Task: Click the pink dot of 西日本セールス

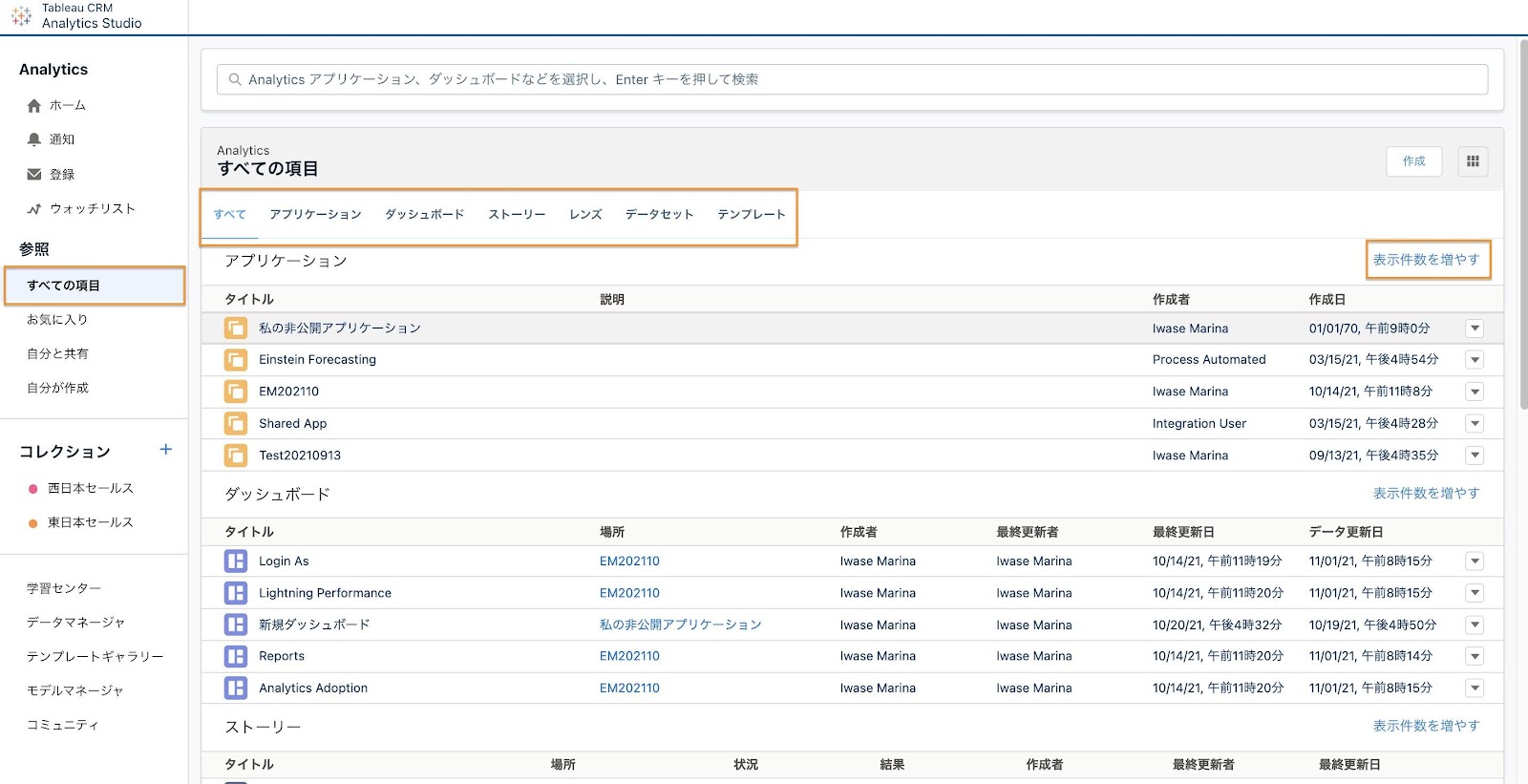Action: 33,489
